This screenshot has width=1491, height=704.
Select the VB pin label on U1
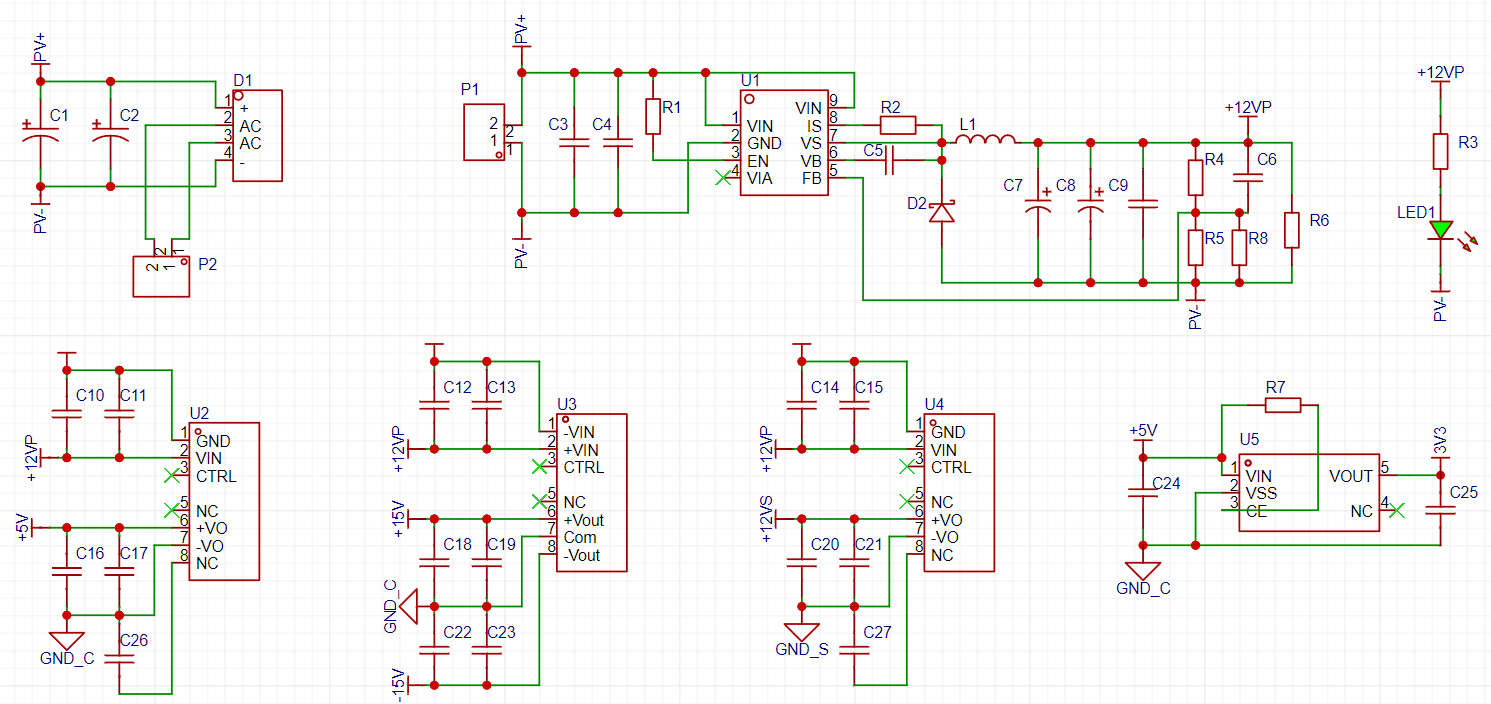pos(812,160)
